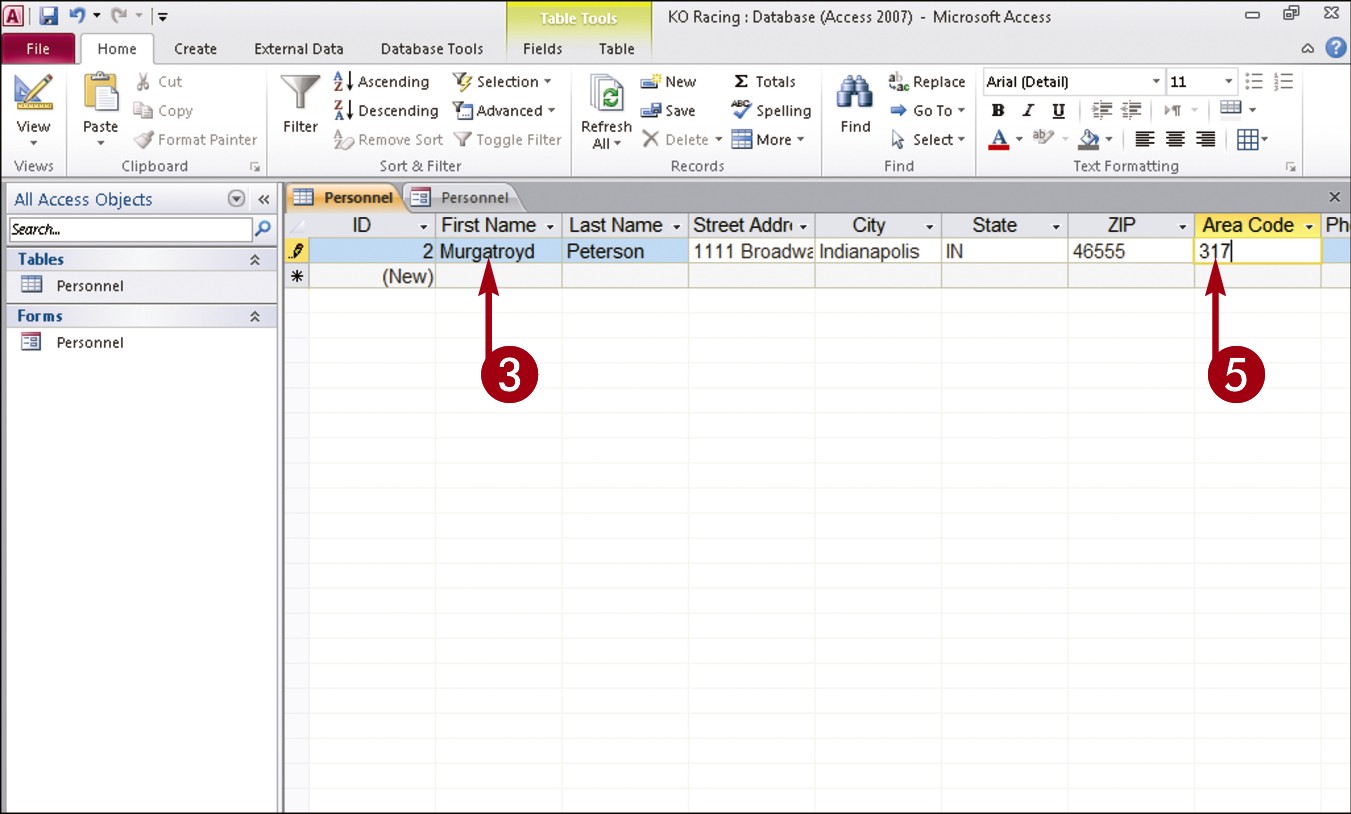Viewport: 1351px width, 814px height.
Task: Open the font name Arial combo box
Action: click(x=1156, y=82)
